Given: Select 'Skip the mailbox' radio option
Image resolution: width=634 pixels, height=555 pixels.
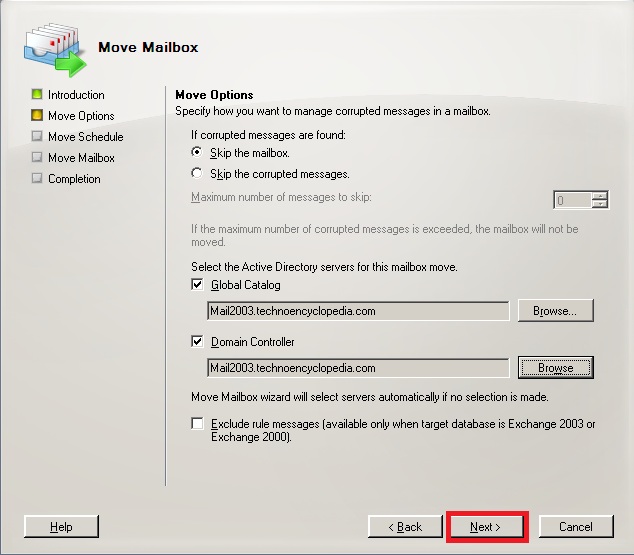Looking at the screenshot, I should (x=197, y=152).
